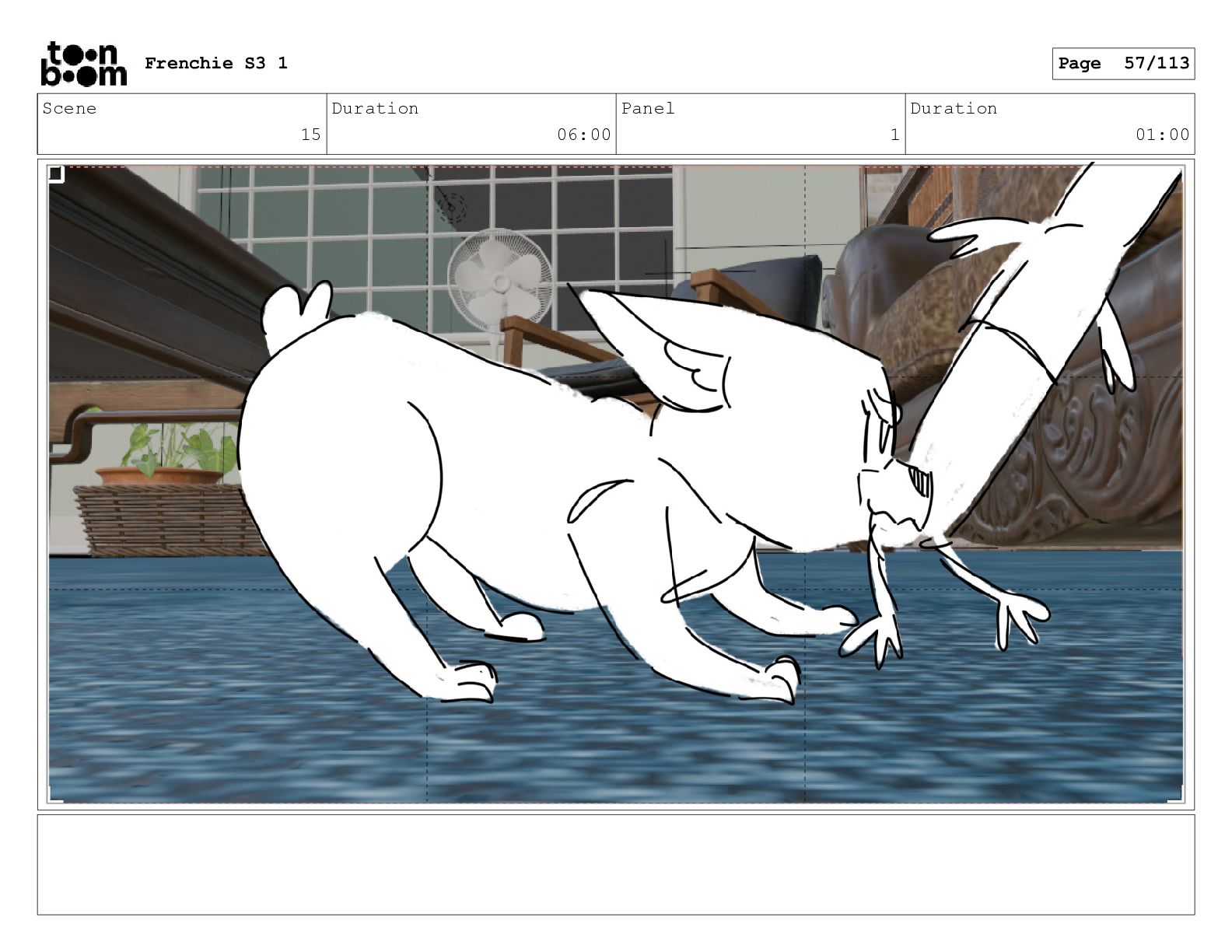Click the panel's top-left corner frame marker
Image resolution: width=1232 pixels, height=952 pixels.
pyautogui.click(x=56, y=173)
